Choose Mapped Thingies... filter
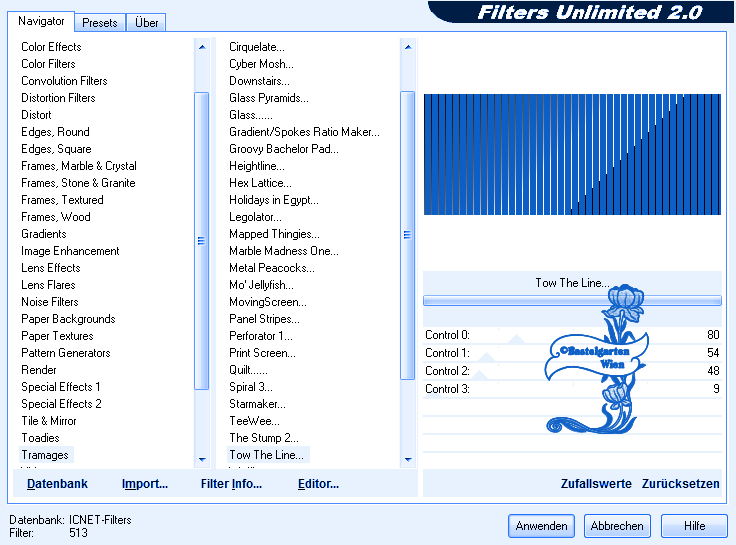This screenshot has width=736, height=545. coord(274,234)
